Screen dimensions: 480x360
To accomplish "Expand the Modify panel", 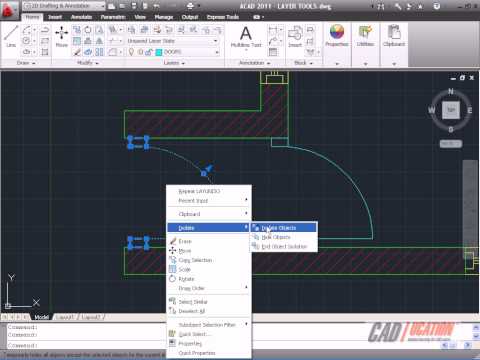I will click(88, 63).
